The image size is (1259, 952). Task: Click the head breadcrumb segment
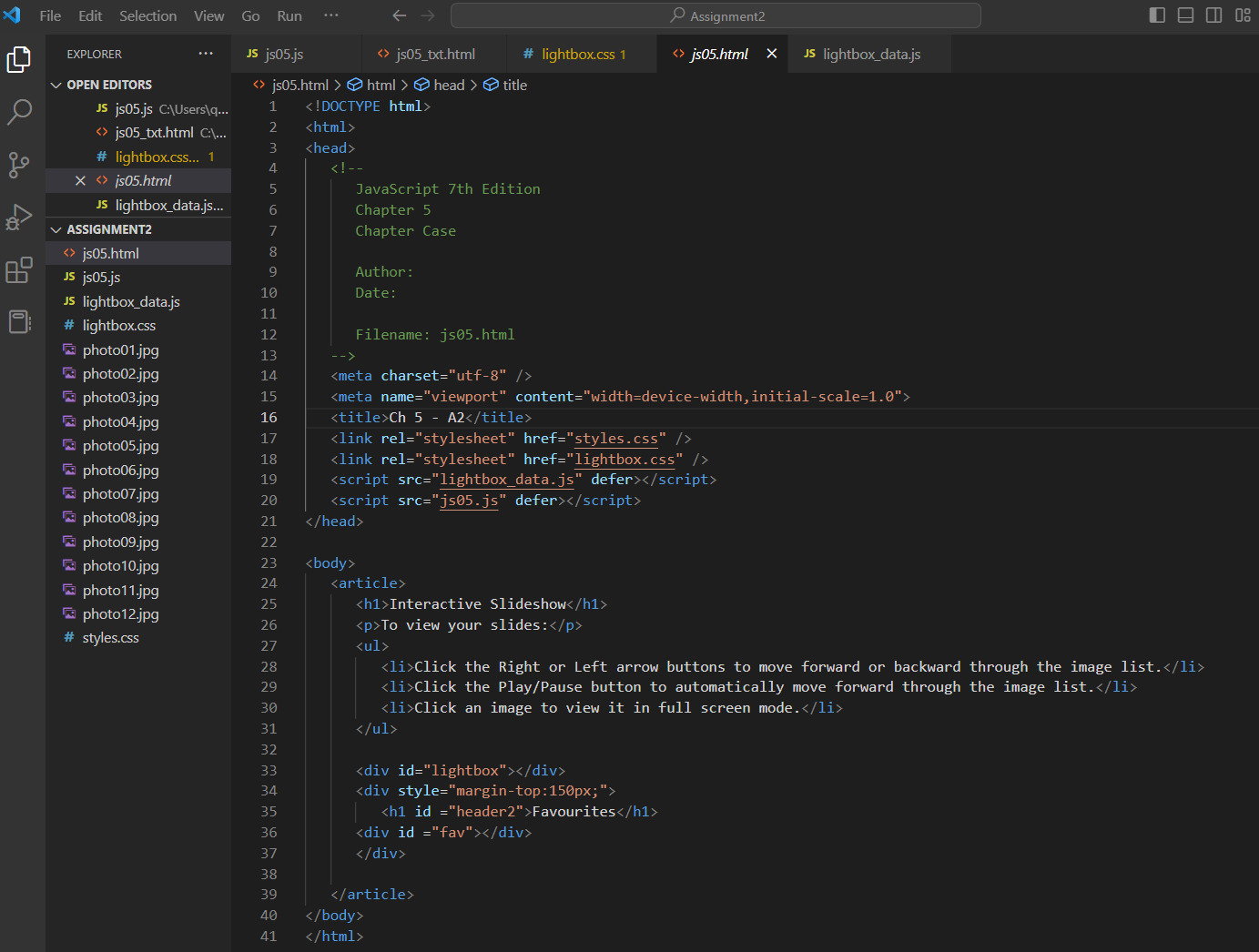(x=440, y=85)
